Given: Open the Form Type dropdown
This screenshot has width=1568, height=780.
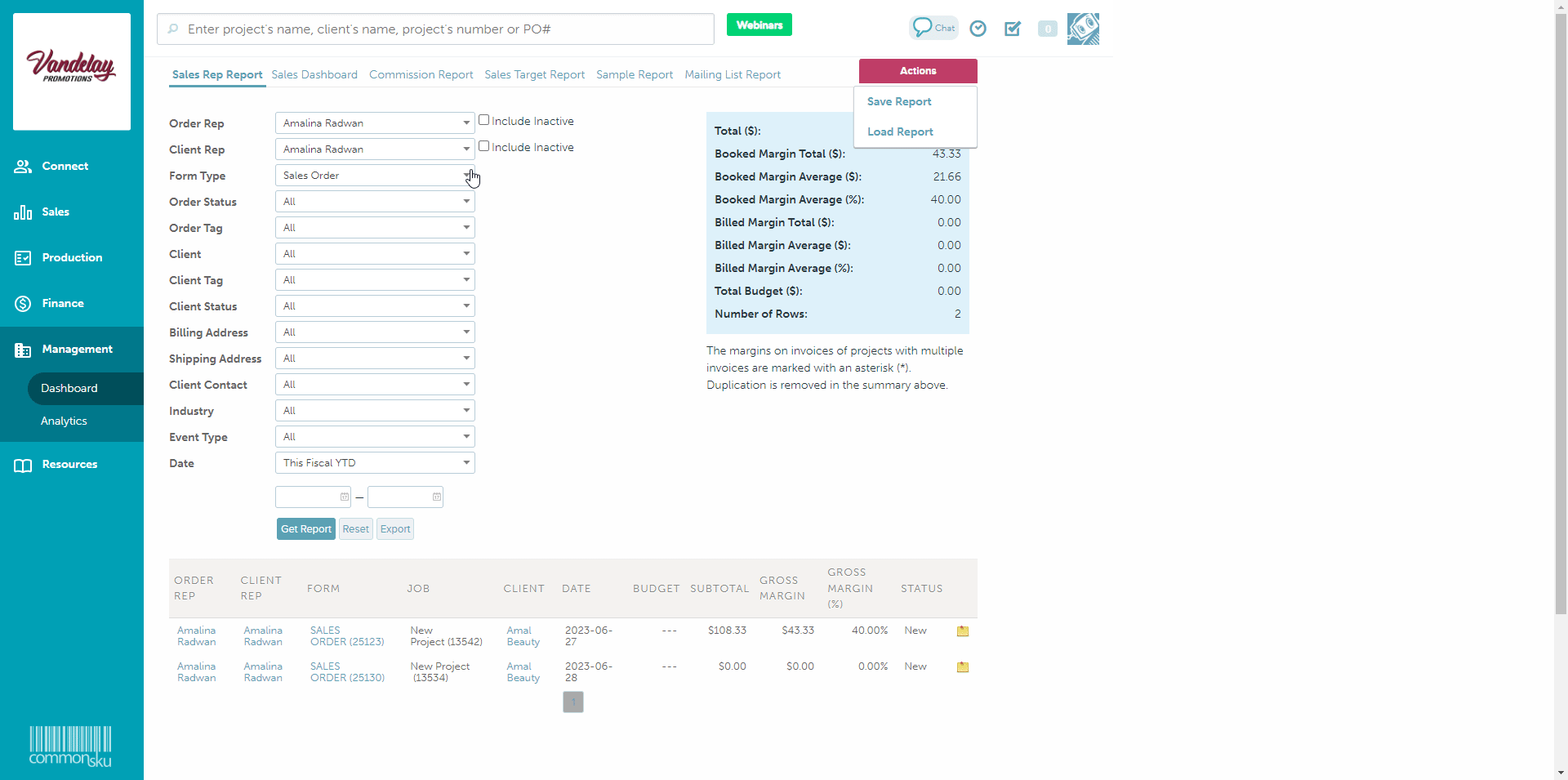Looking at the screenshot, I should (x=375, y=176).
